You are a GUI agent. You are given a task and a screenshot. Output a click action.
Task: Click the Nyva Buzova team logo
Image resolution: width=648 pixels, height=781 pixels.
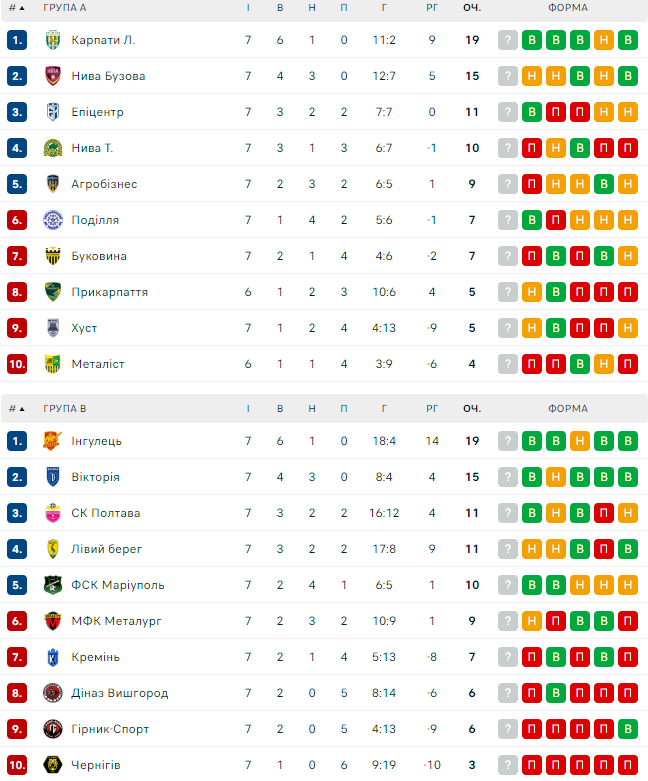(53, 76)
